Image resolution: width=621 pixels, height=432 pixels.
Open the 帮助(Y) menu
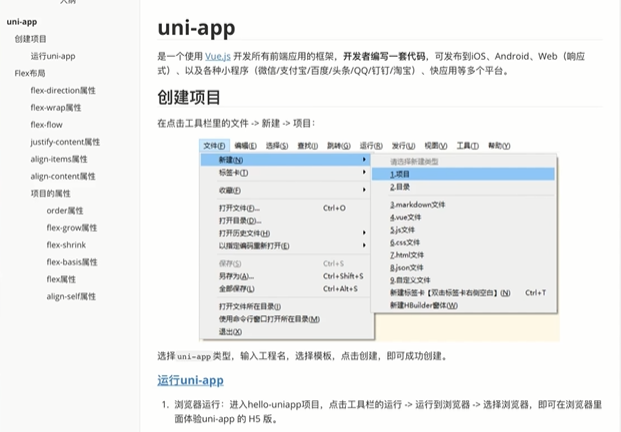[x=499, y=146]
